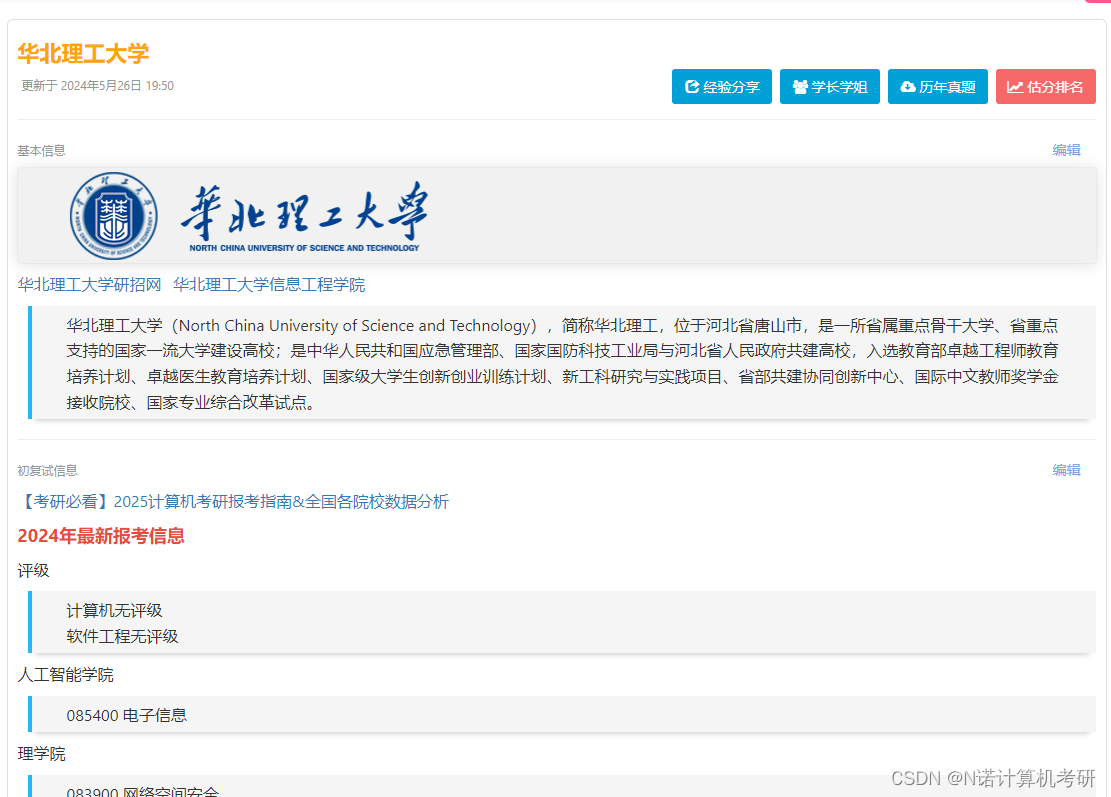Click the 经验分享 button
The width and height of the screenshot is (1111, 797).
tap(721, 86)
